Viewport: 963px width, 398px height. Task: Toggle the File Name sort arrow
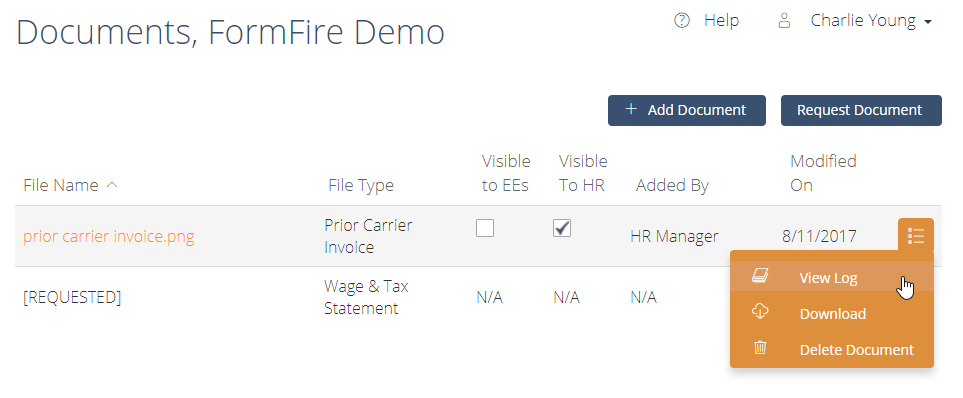pyautogui.click(x=112, y=184)
